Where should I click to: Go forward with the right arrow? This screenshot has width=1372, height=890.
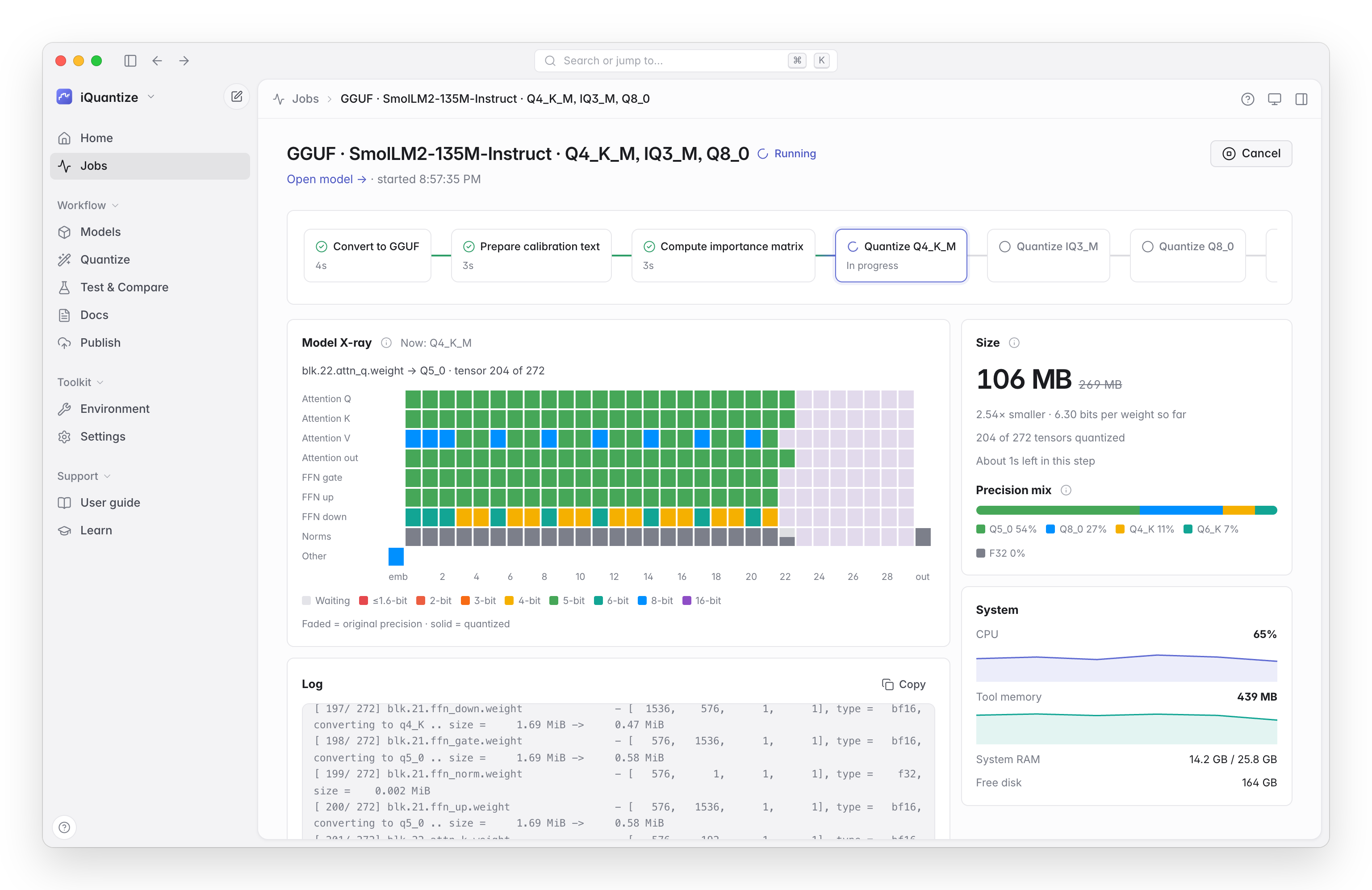[x=184, y=61]
